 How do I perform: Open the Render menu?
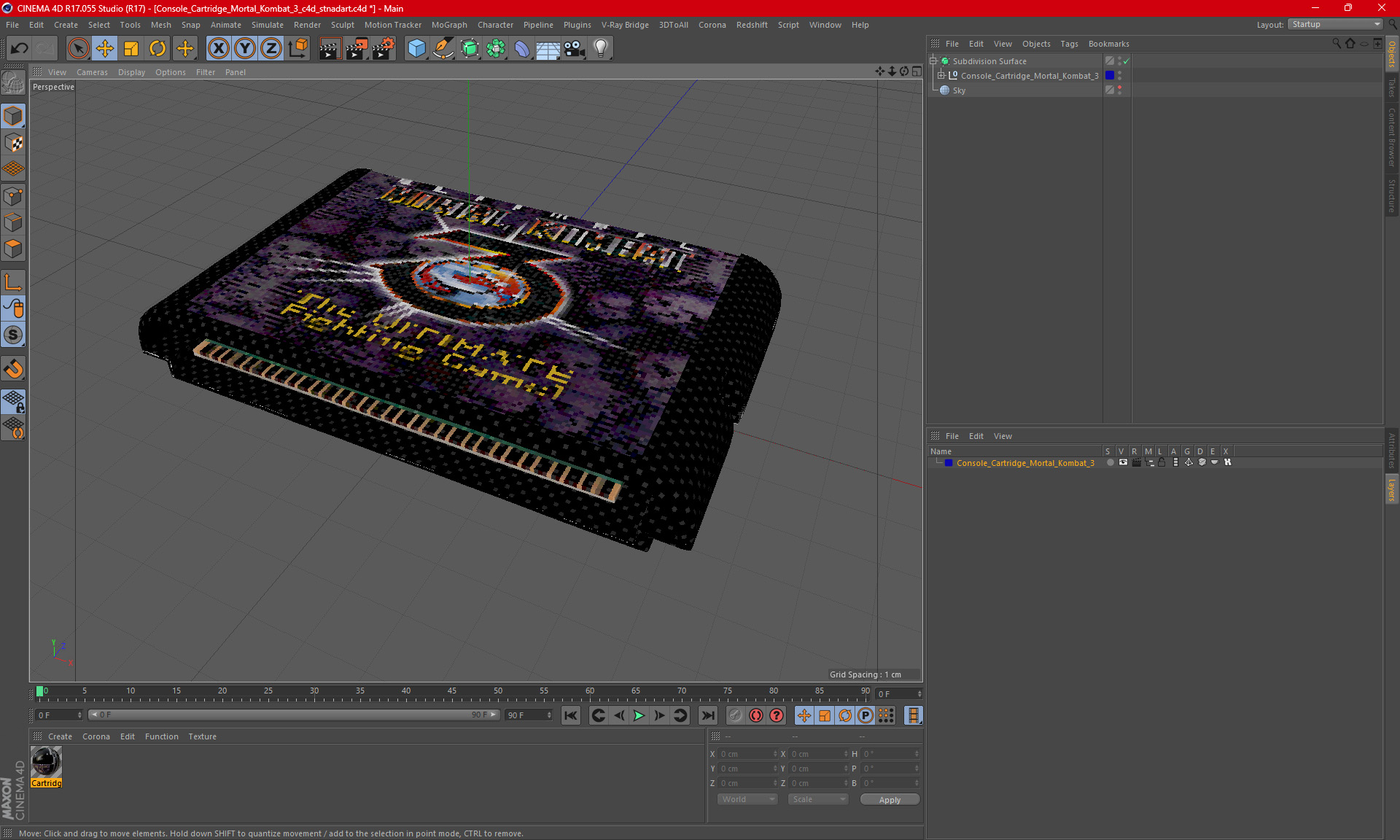[x=307, y=25]
